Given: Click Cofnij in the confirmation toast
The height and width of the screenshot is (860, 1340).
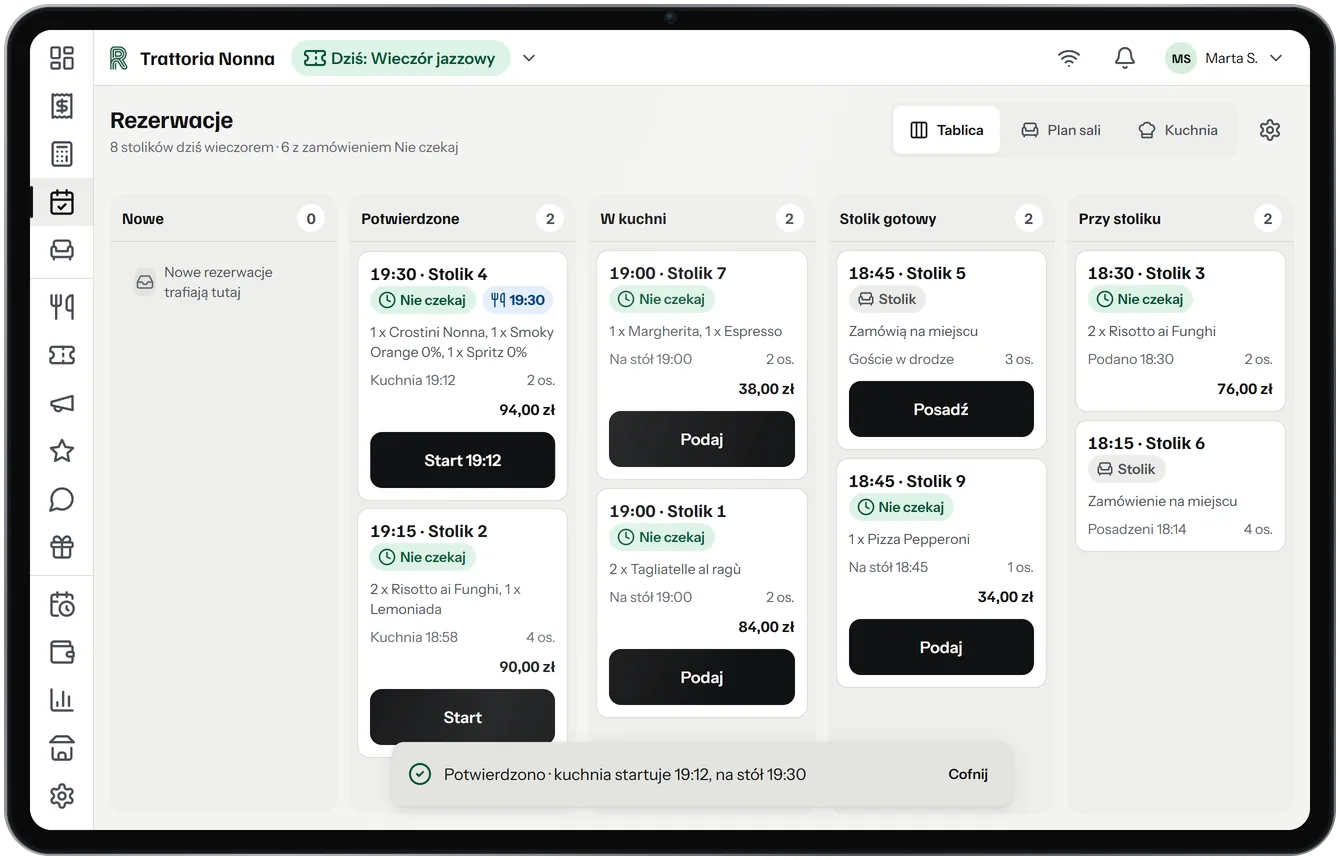Looking at the screenshot, I should point(968,774).
